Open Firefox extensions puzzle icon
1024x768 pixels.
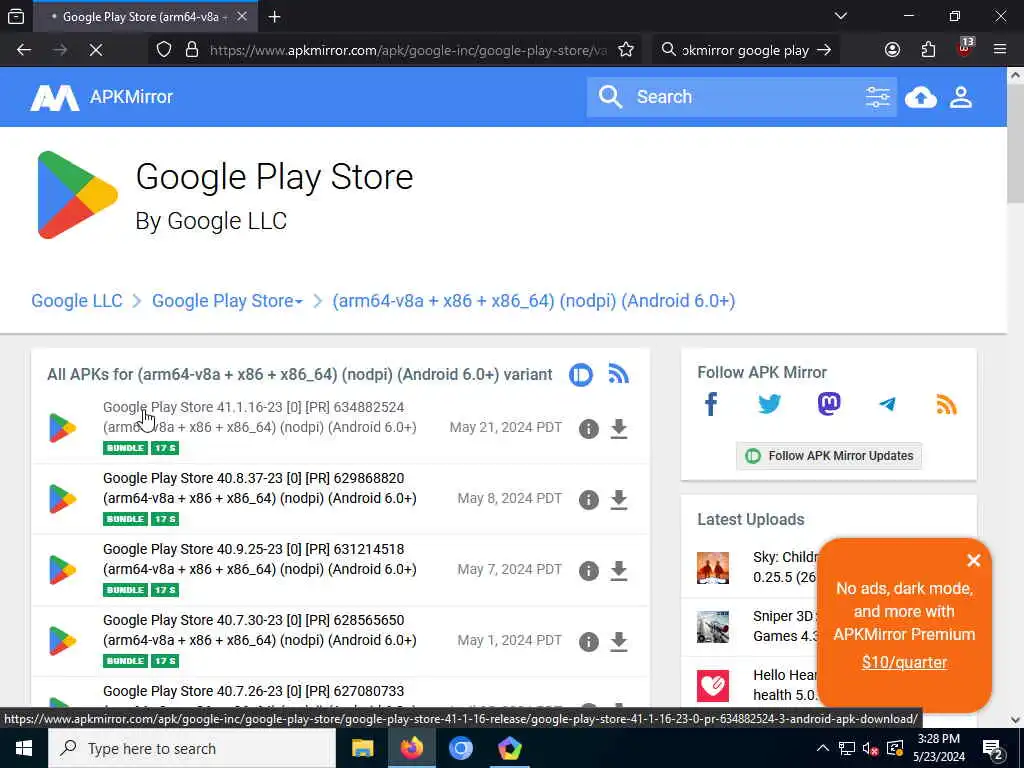coord(928,50)
